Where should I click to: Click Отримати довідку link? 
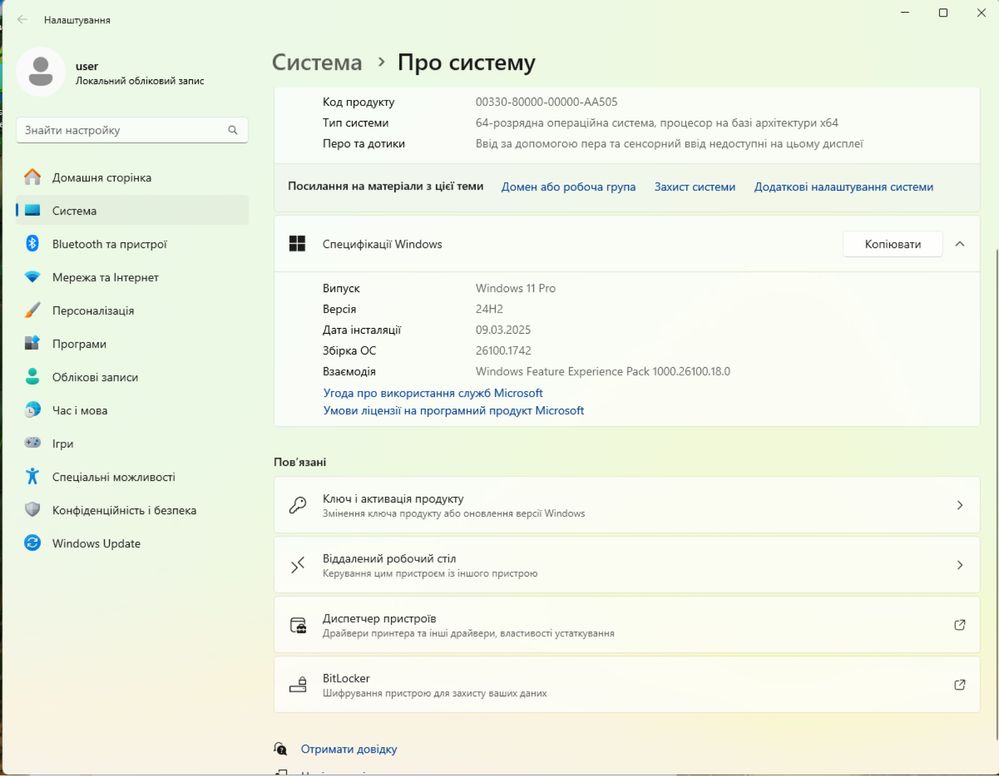[x=349, y=749]
